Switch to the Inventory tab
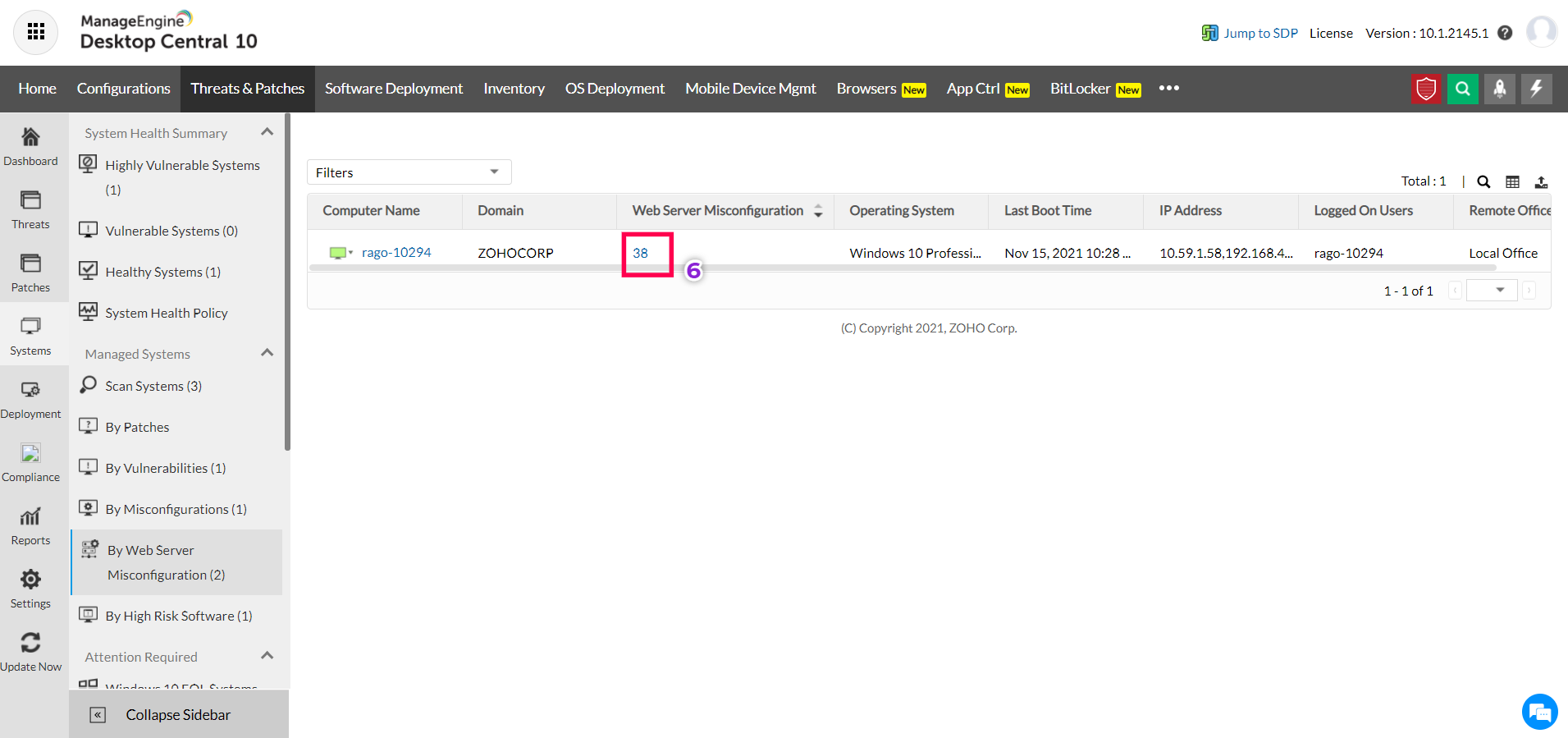The image size is (1568, 738). [514, 89]
